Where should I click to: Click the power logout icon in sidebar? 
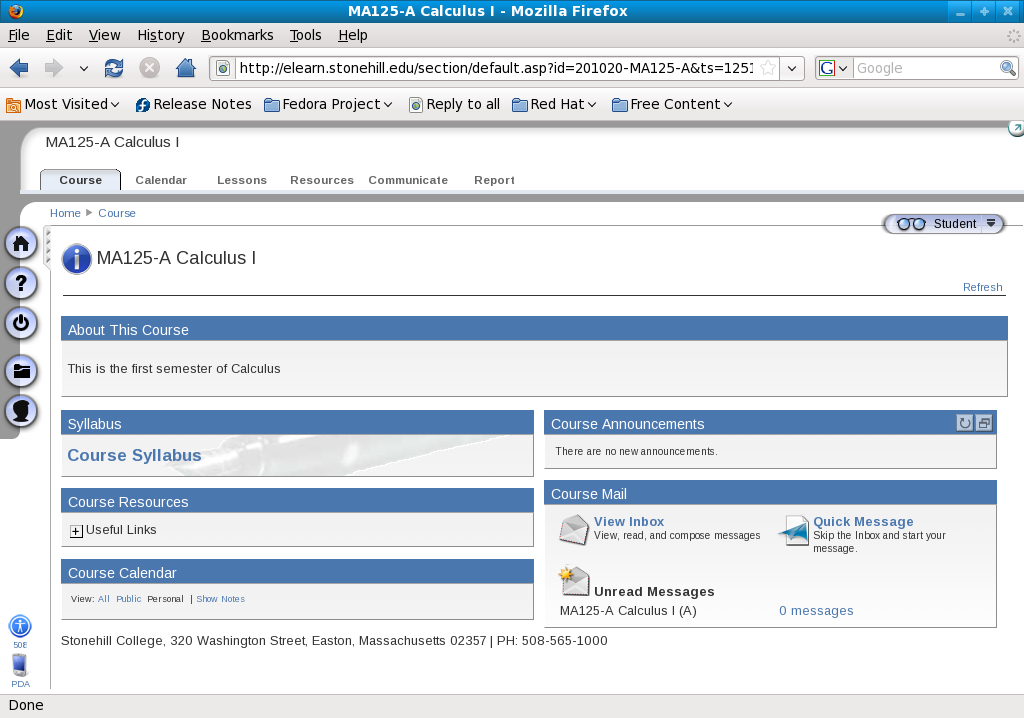pos(21,323)
